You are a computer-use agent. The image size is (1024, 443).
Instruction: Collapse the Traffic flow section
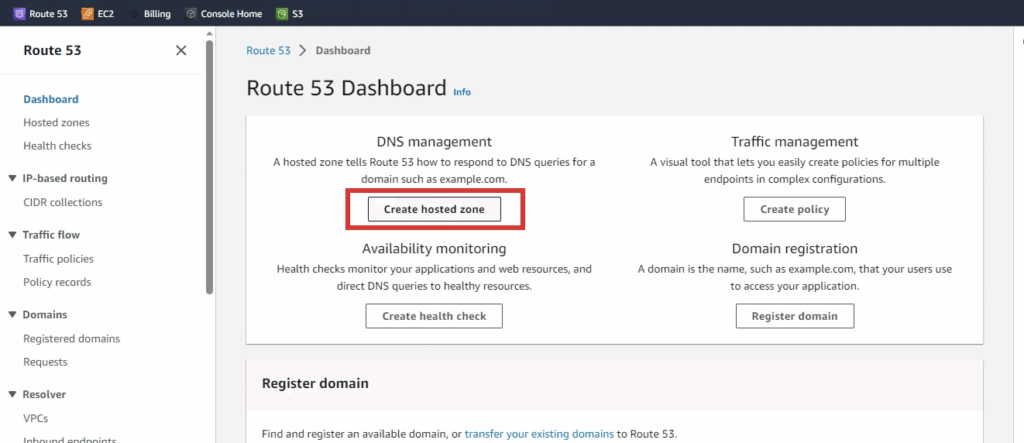pyautogui.click(x=12, y=235)
